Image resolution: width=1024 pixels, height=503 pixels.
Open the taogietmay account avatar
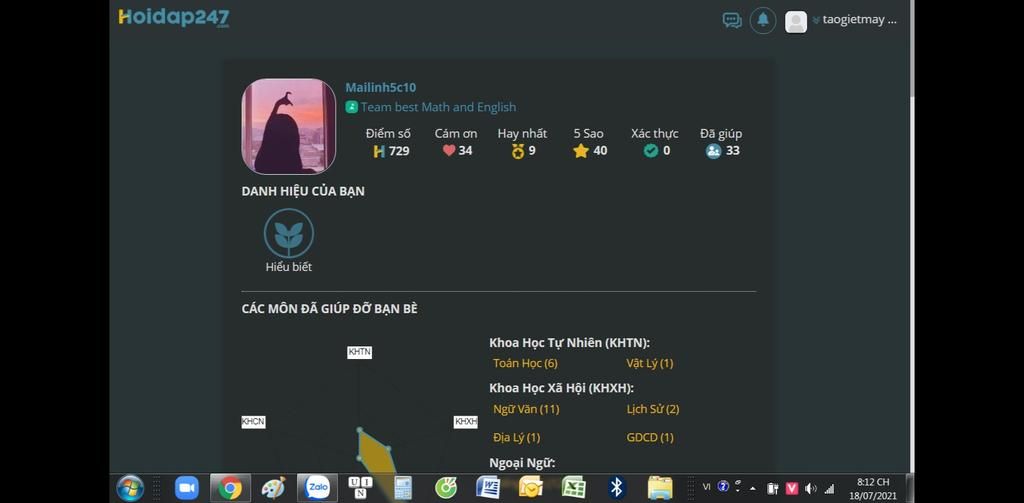pyautogui.click(x=795, y=22)
